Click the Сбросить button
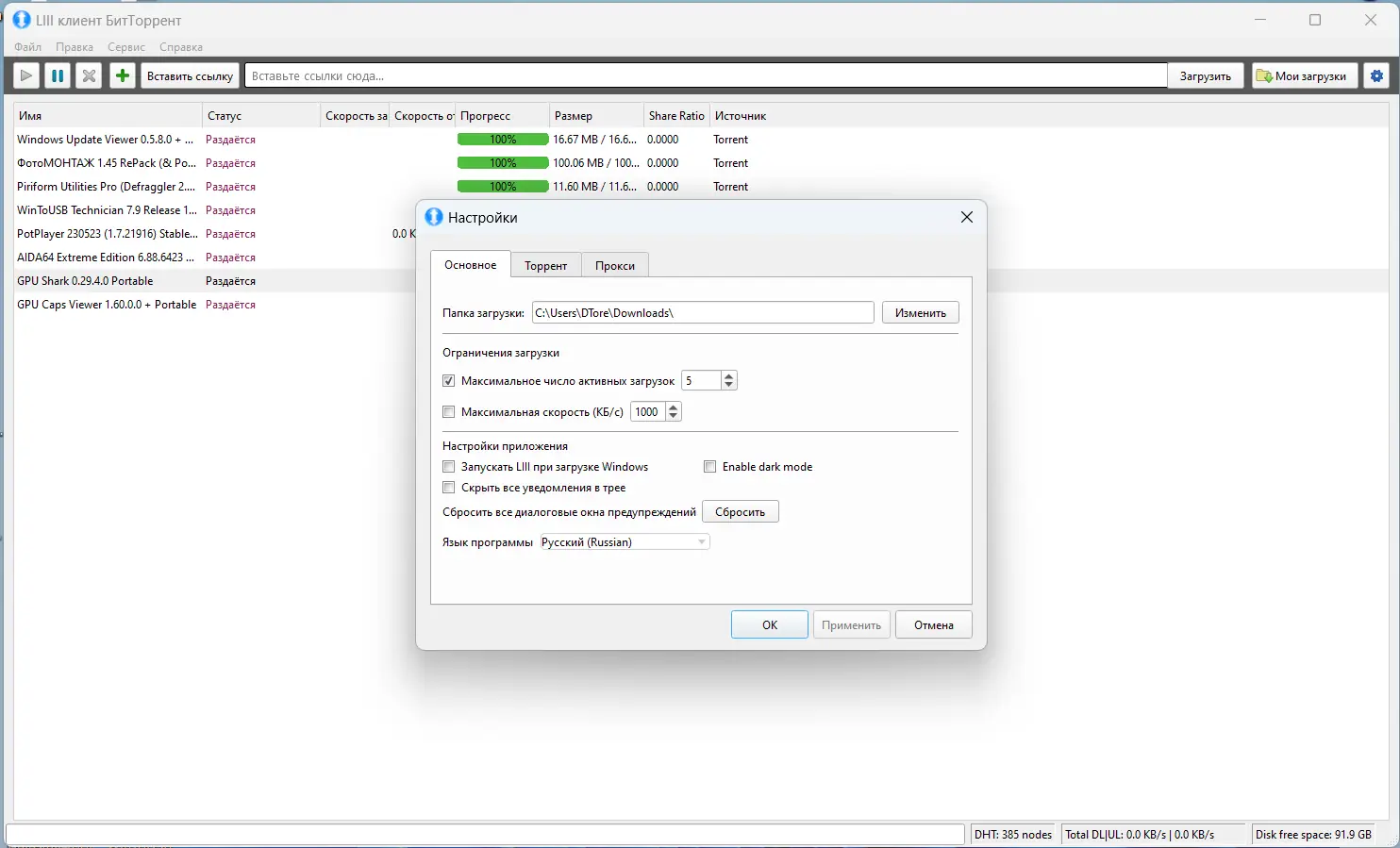 (741, 512)
